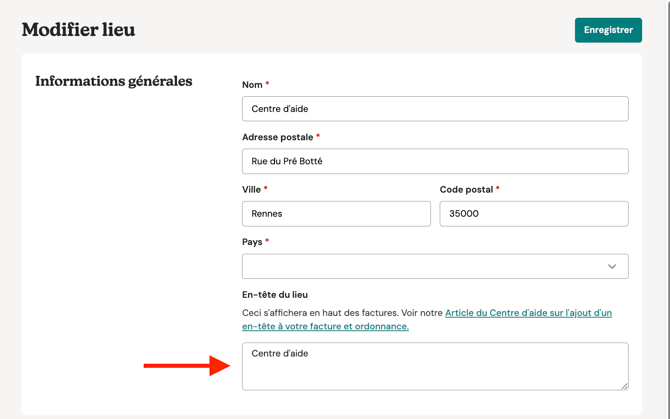The height and width of the screenshot is (419, 670).
Task: Click the Ville label
Action: pos(251,189)
